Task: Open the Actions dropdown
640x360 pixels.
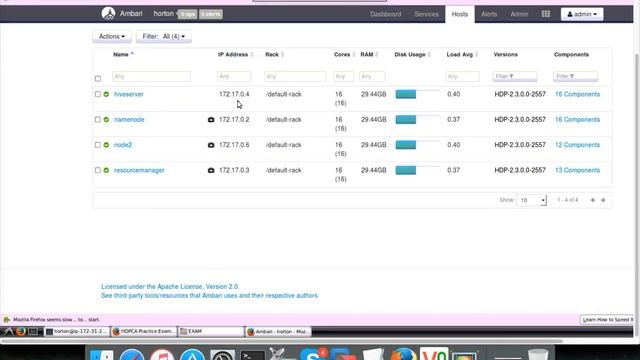Action: click(112, 36)
